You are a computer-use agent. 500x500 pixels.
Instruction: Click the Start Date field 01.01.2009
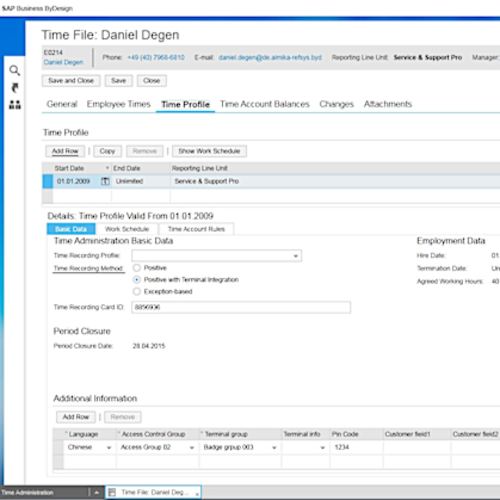(x=77, y=181)
